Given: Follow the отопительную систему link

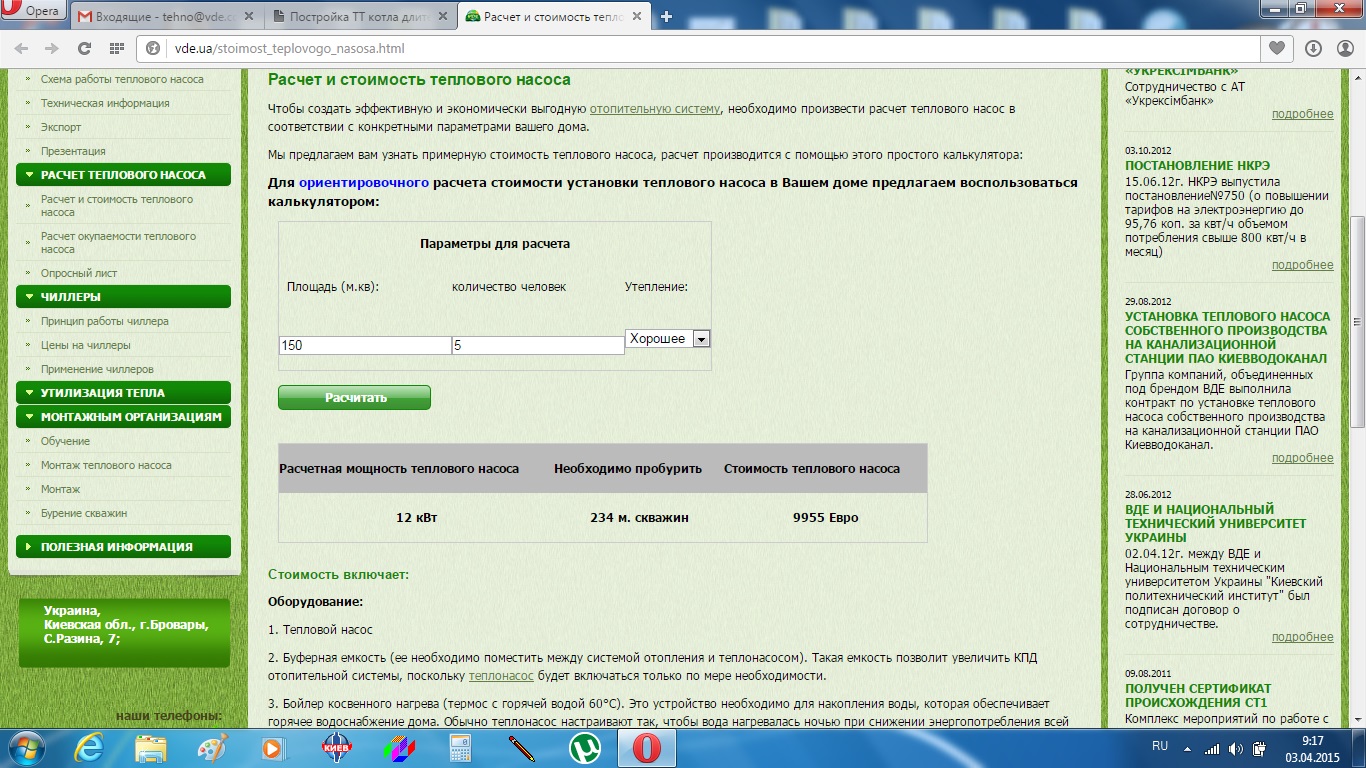Looking at the screenshot, I should tap(654, 109).
